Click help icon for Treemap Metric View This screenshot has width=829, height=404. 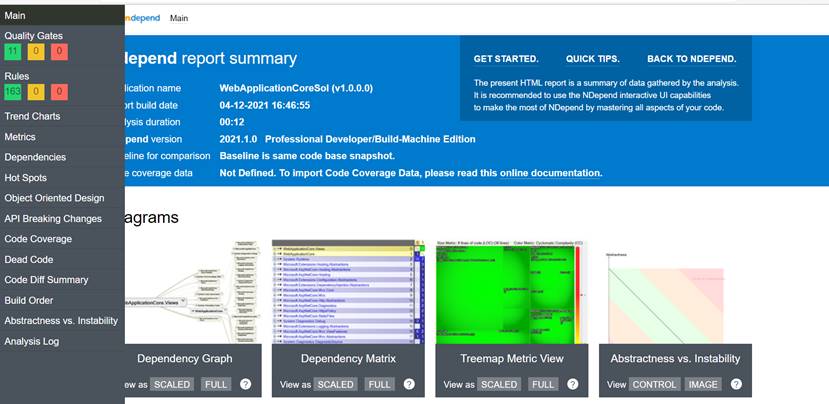pos(573,384)
